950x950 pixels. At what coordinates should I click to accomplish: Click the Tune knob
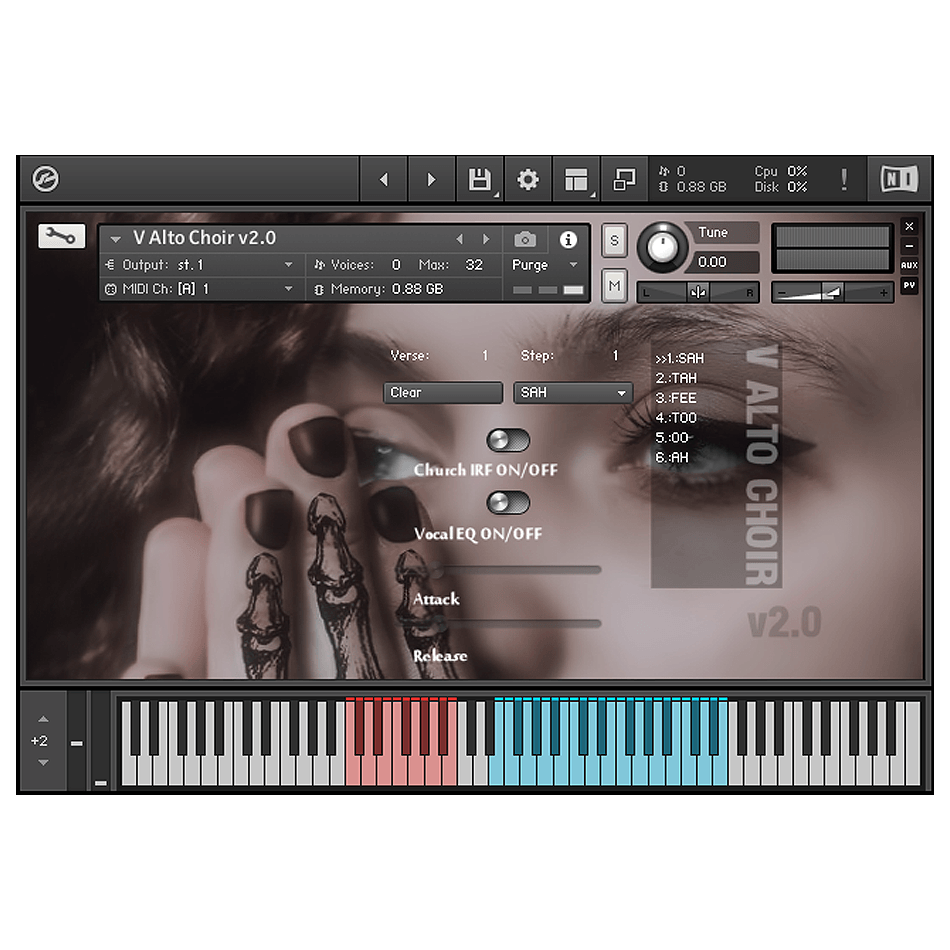tap(662, 247)
